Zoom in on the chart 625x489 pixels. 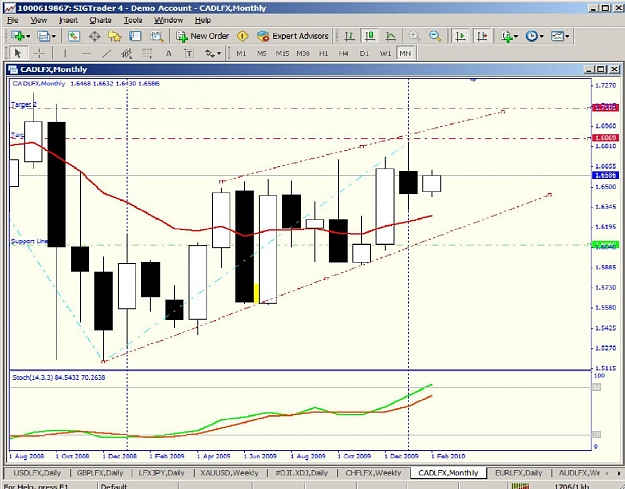pos(415,36)
